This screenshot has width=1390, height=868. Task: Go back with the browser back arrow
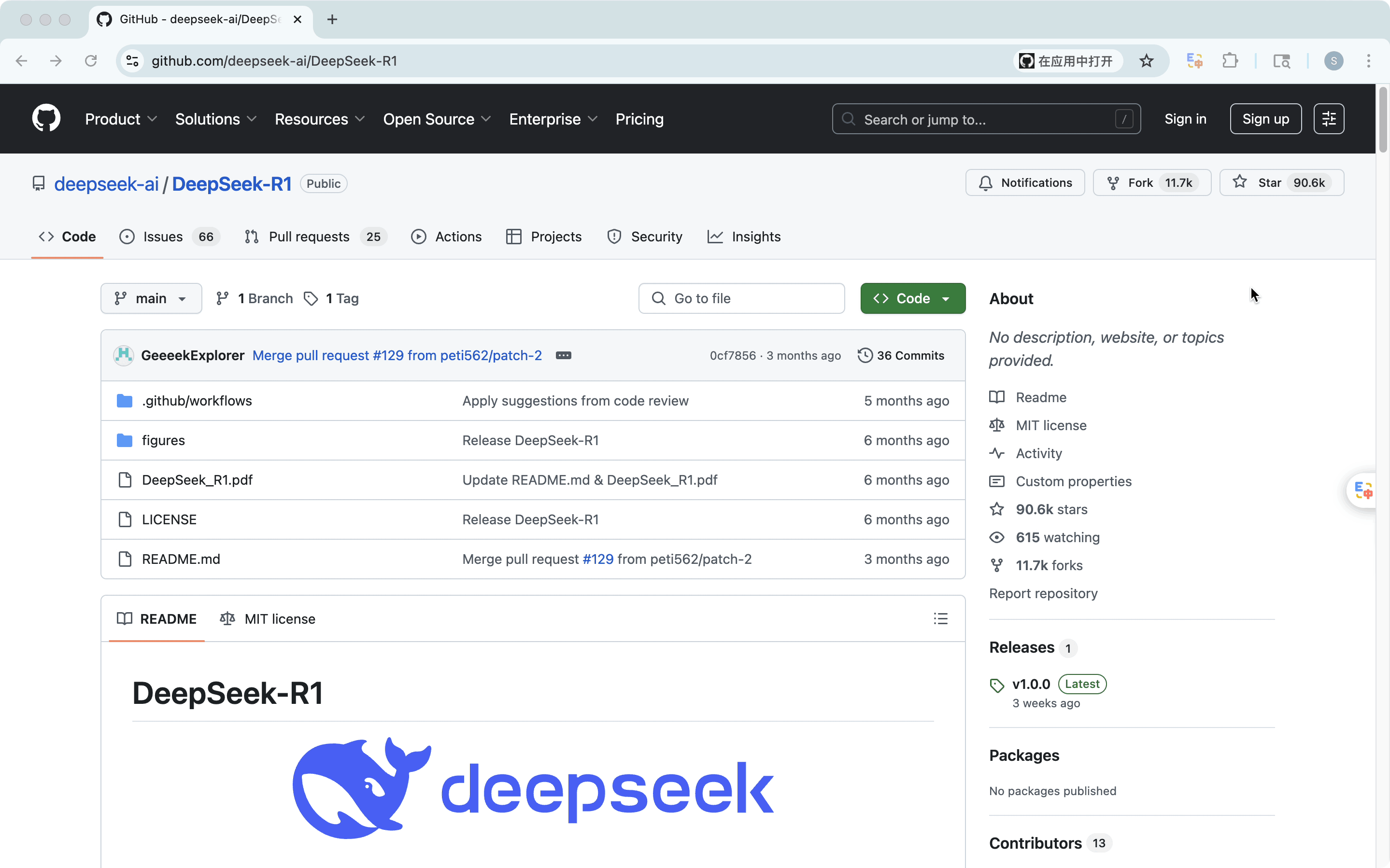point(21,61)
